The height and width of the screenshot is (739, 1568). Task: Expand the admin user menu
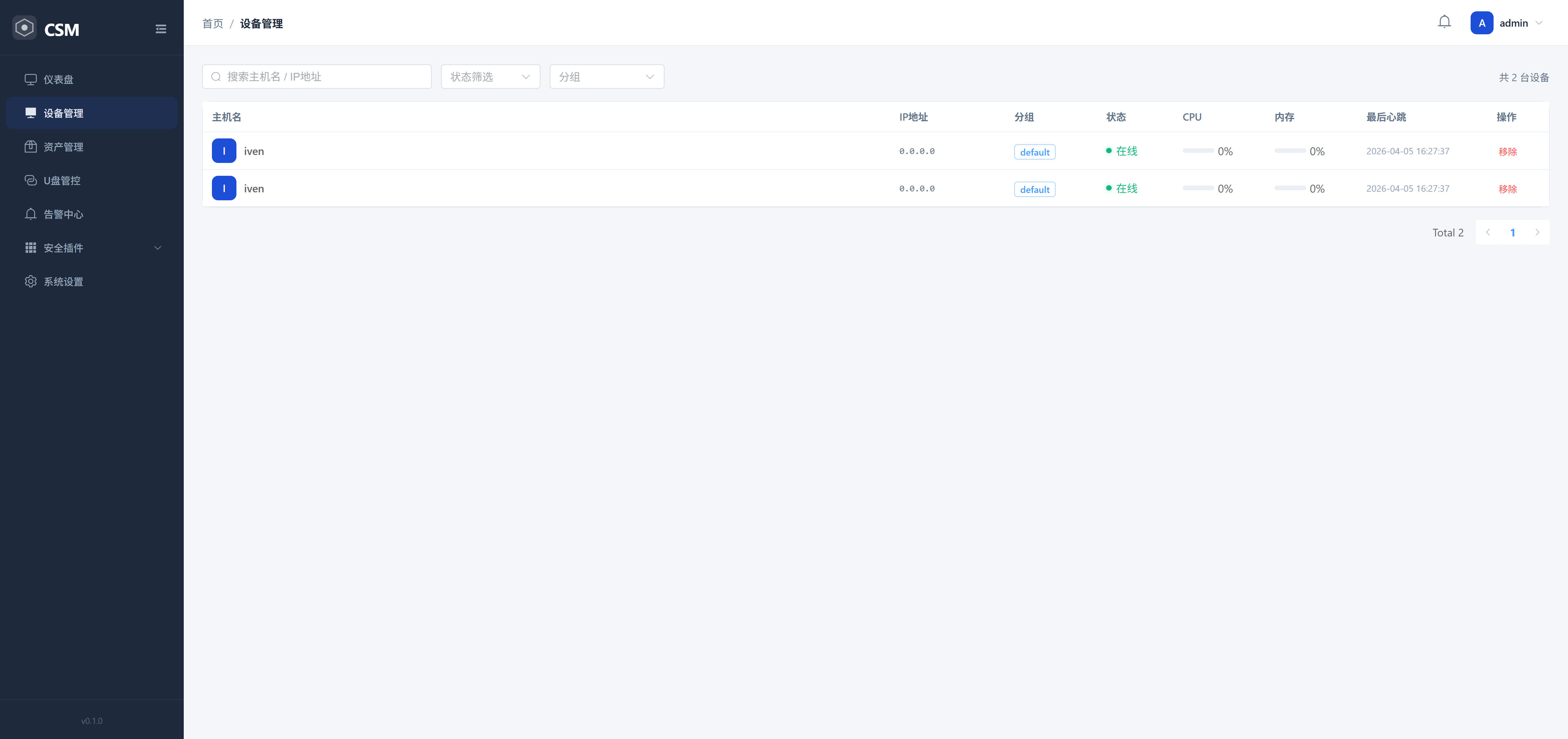(x=1538, y=23)
